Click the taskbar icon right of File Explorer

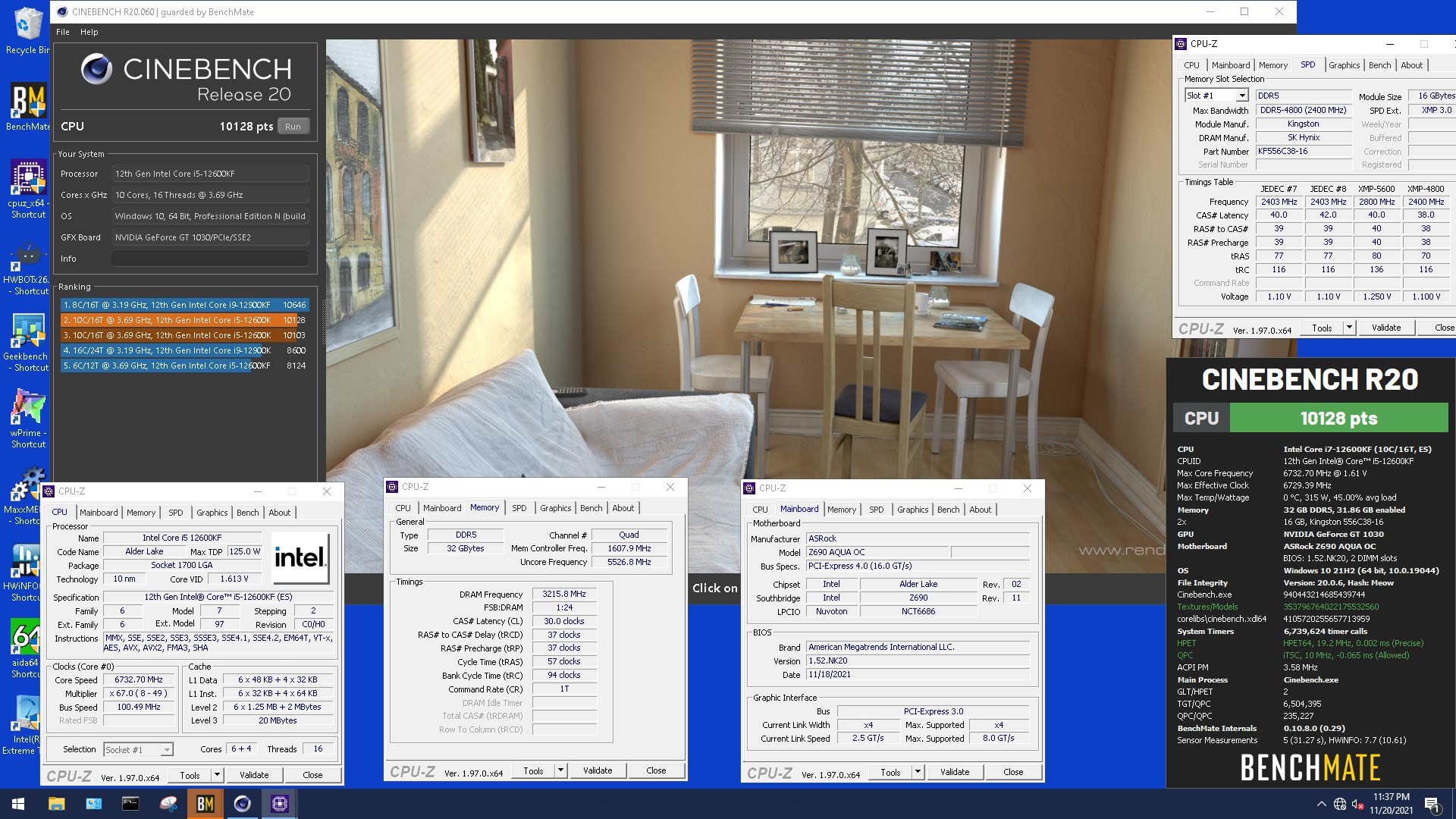pos(93,804)
